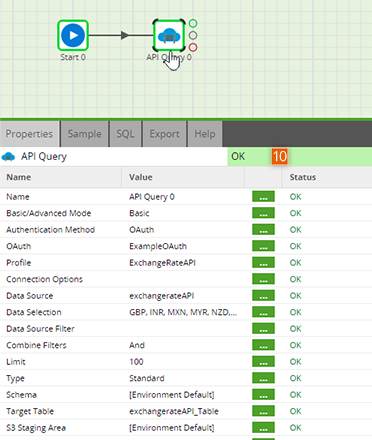Image resolution: width=372 pixels, height=440 pixels.
Task: Click the OK status in header bar
Action: click(x=238, y=156)
